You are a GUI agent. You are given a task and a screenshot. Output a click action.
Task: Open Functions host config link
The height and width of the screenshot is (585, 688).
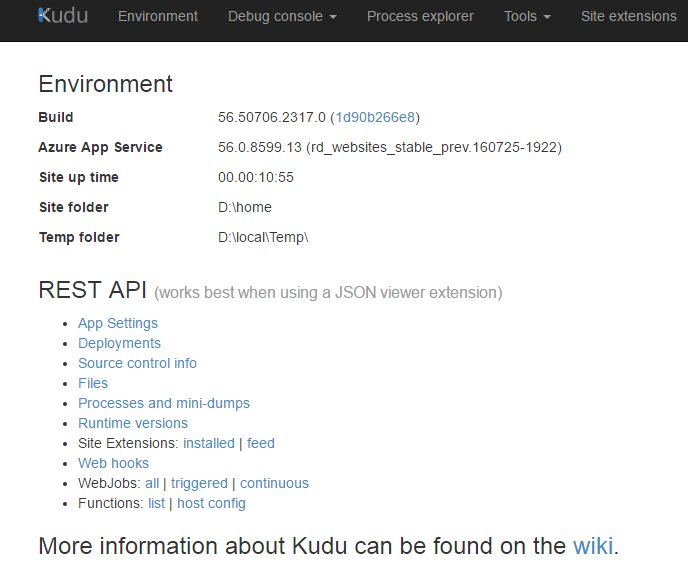[211, 503]
